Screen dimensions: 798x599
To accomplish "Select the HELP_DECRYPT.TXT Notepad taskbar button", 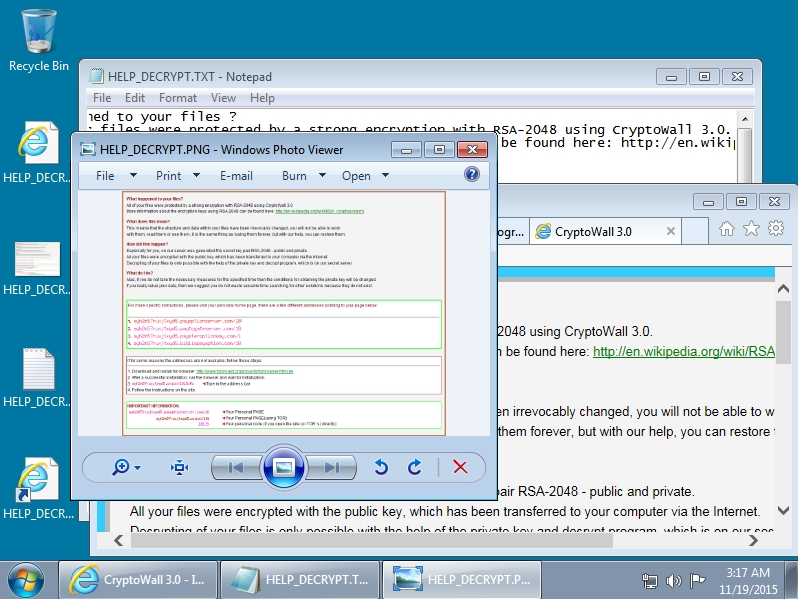I will tap(301, 579).
